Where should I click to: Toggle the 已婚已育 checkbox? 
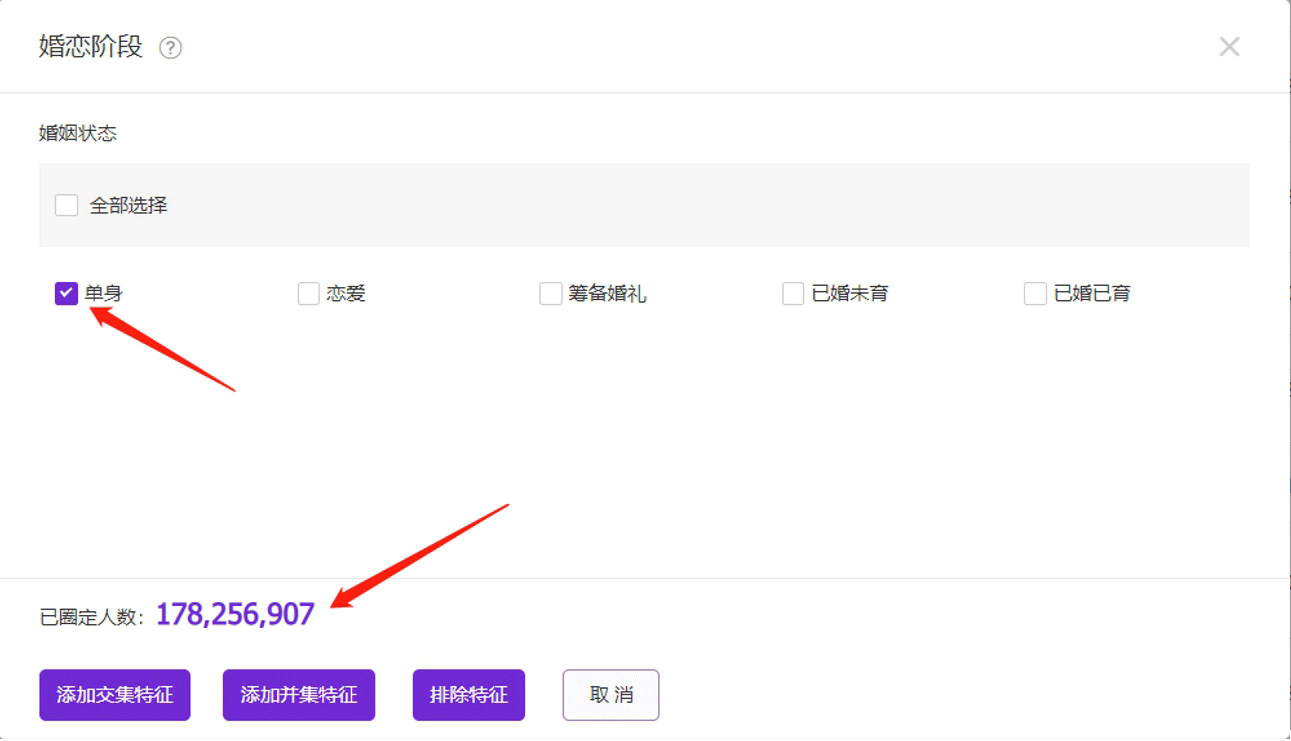(1035, 294)
